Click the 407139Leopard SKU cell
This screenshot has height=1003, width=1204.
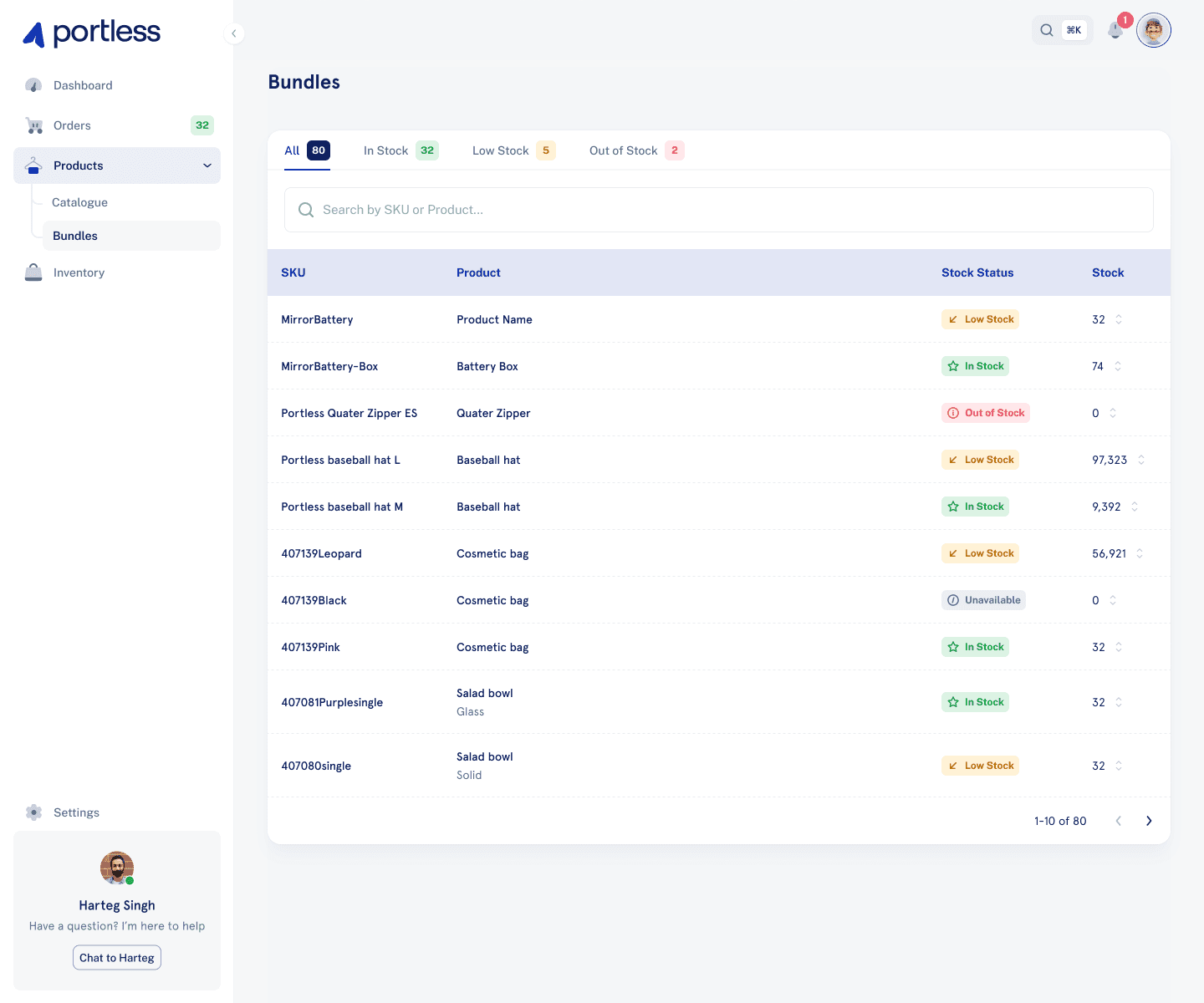click(321, 553)
